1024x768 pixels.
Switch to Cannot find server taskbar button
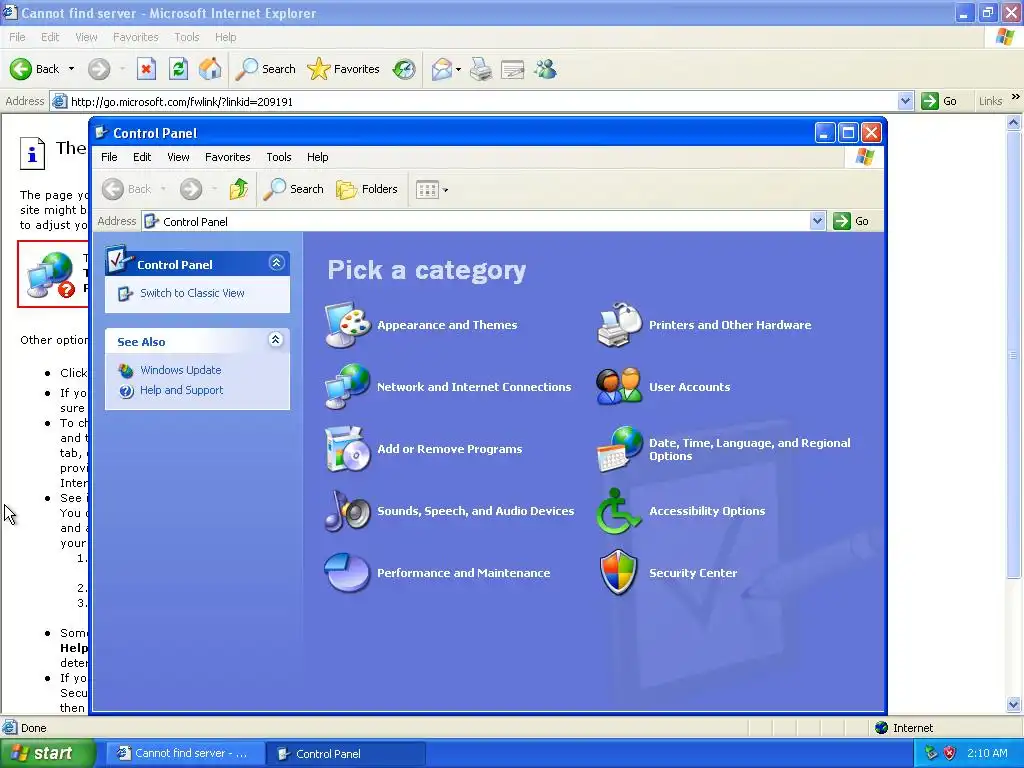185,754
